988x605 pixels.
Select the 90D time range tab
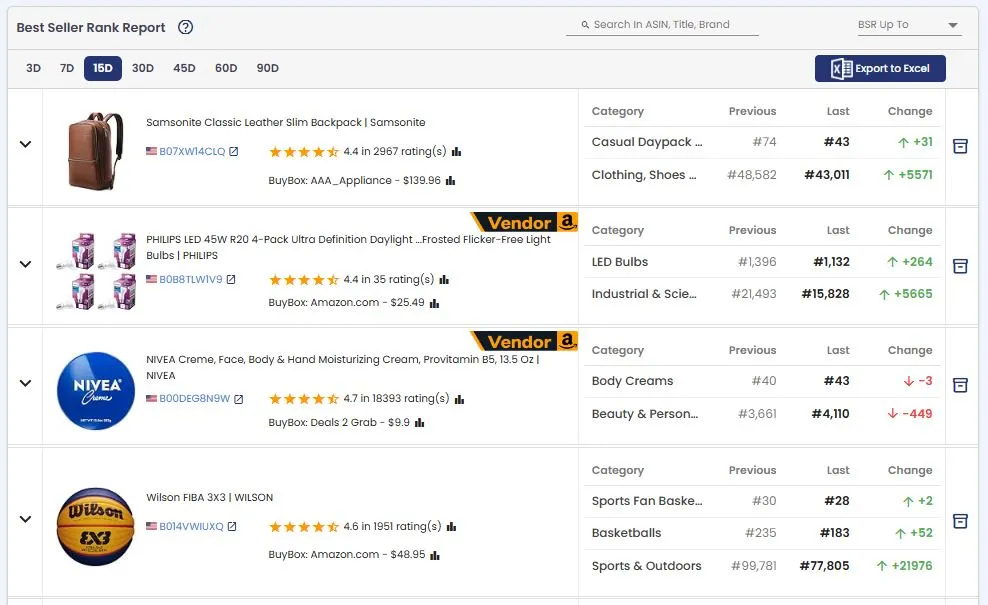click(267, 68)
